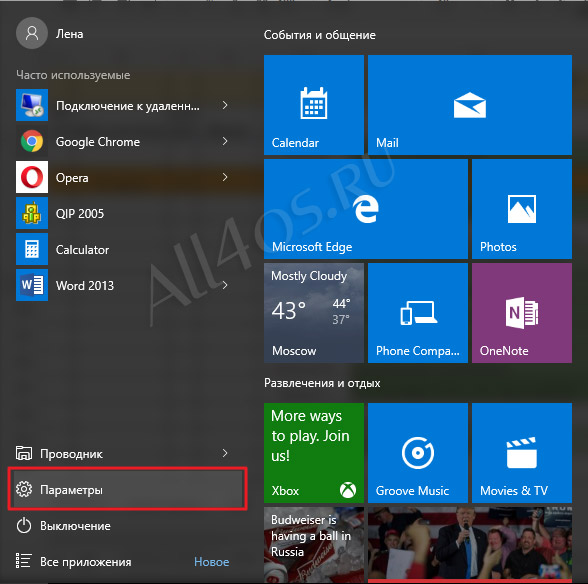Viewport: 588px width, 584px height.
Task: Click the Подключение к удаленн... label
Action: pyautogui.click(x=128, y=106)
